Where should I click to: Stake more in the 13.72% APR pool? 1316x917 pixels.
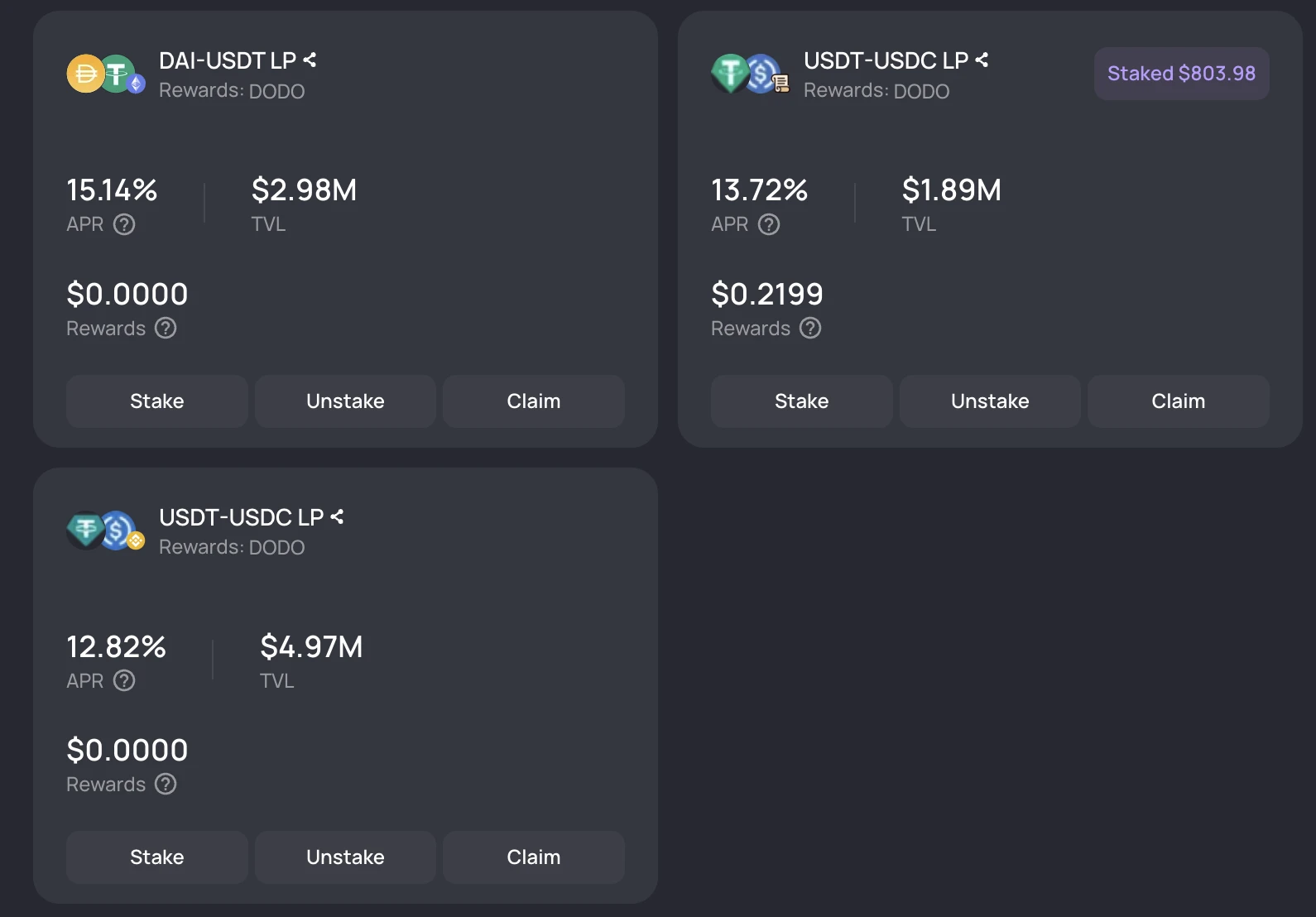click(x=801, y=401)
